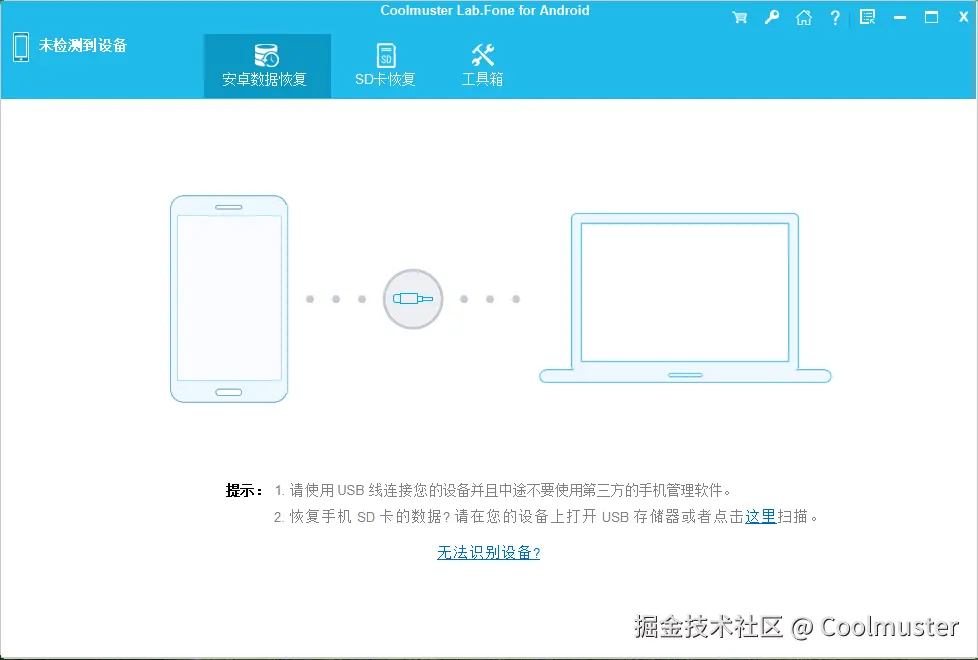Click the 这里 scan link
The width and height of the screenshot is (978, 660).
click(x=760, y=517)
